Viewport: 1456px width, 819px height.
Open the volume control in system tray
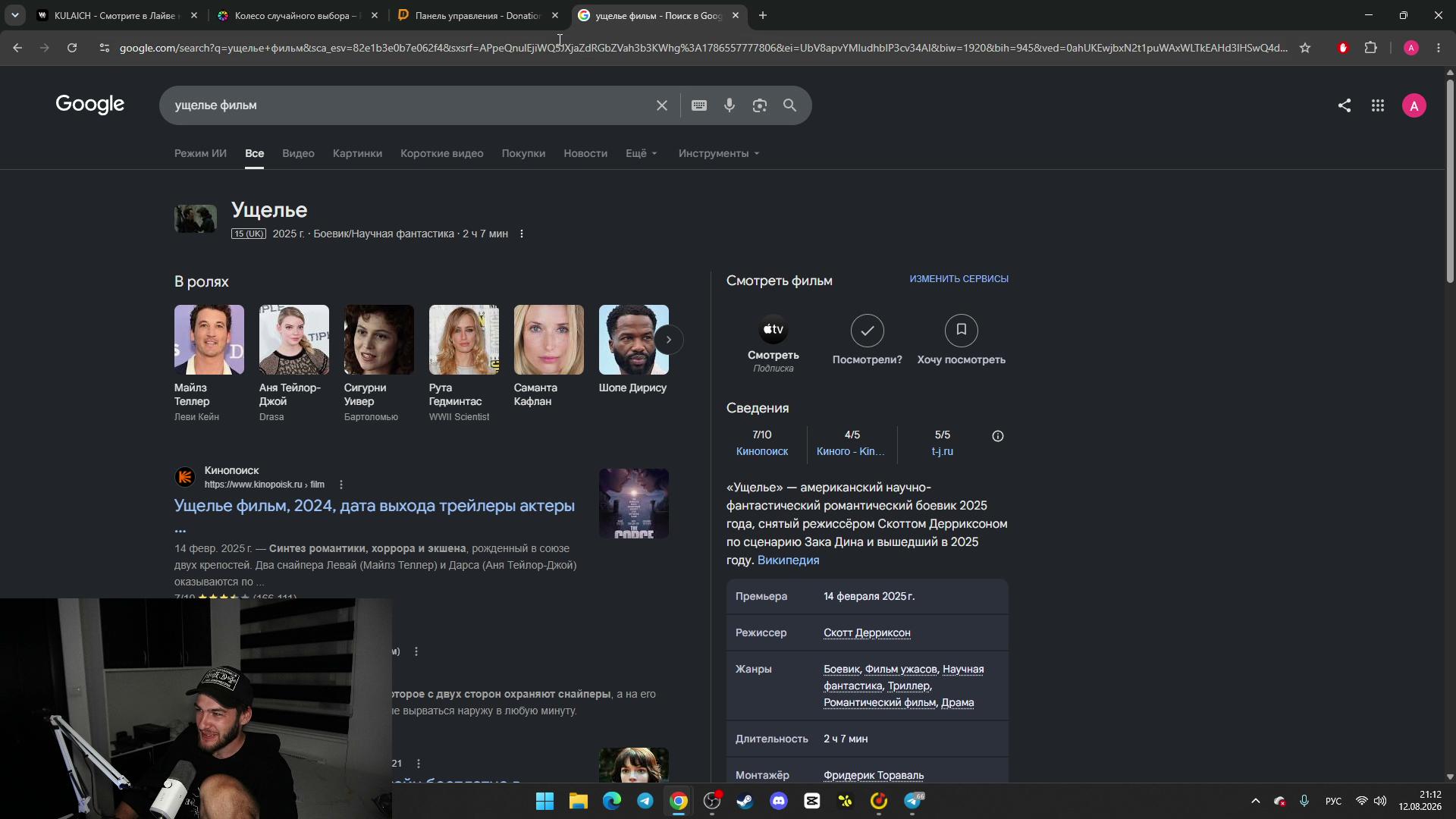1380,801
